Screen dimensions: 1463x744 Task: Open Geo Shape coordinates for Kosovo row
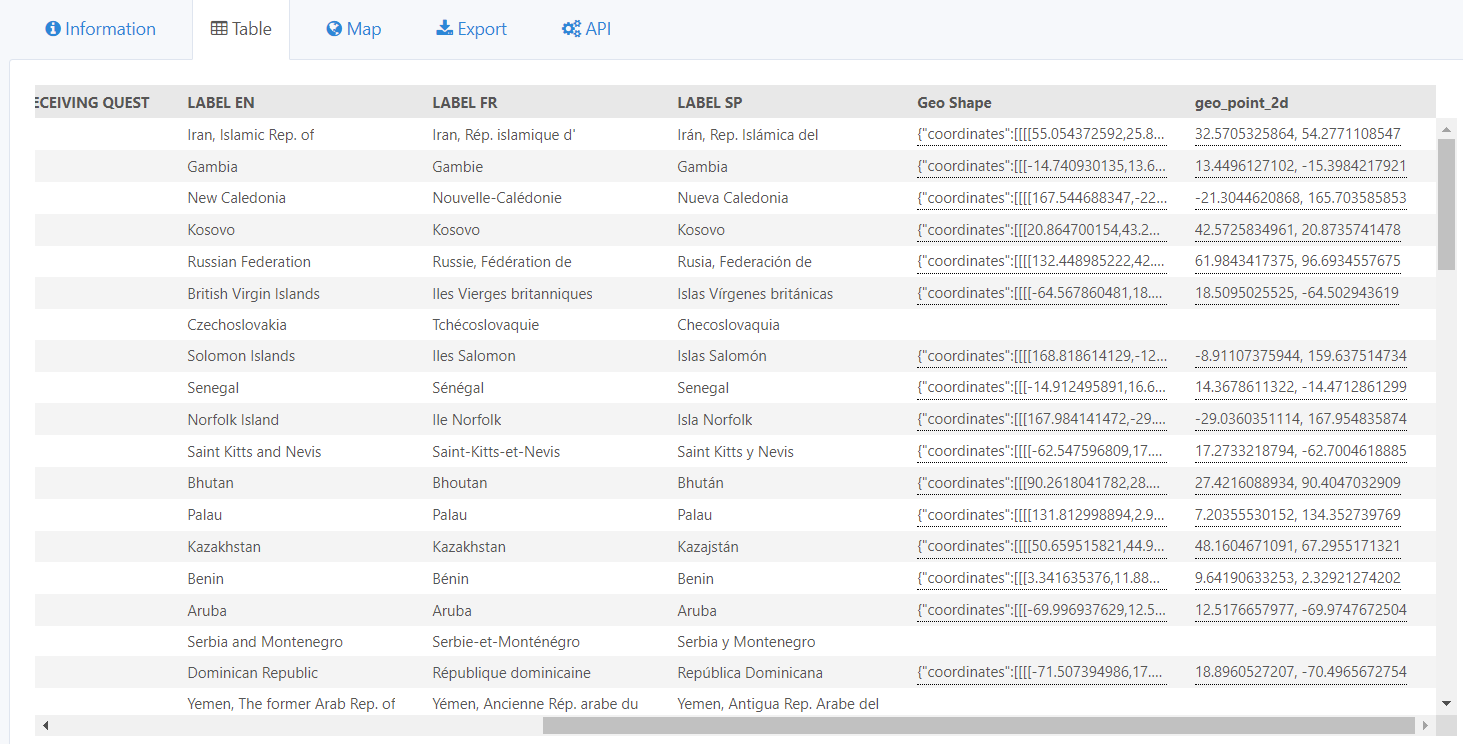(x=1041, y=230)
